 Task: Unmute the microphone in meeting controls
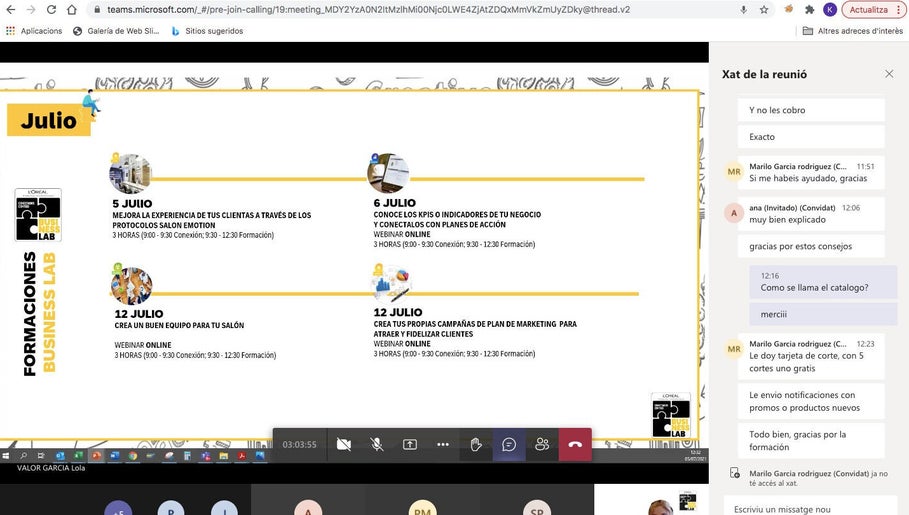click(377, 444)
